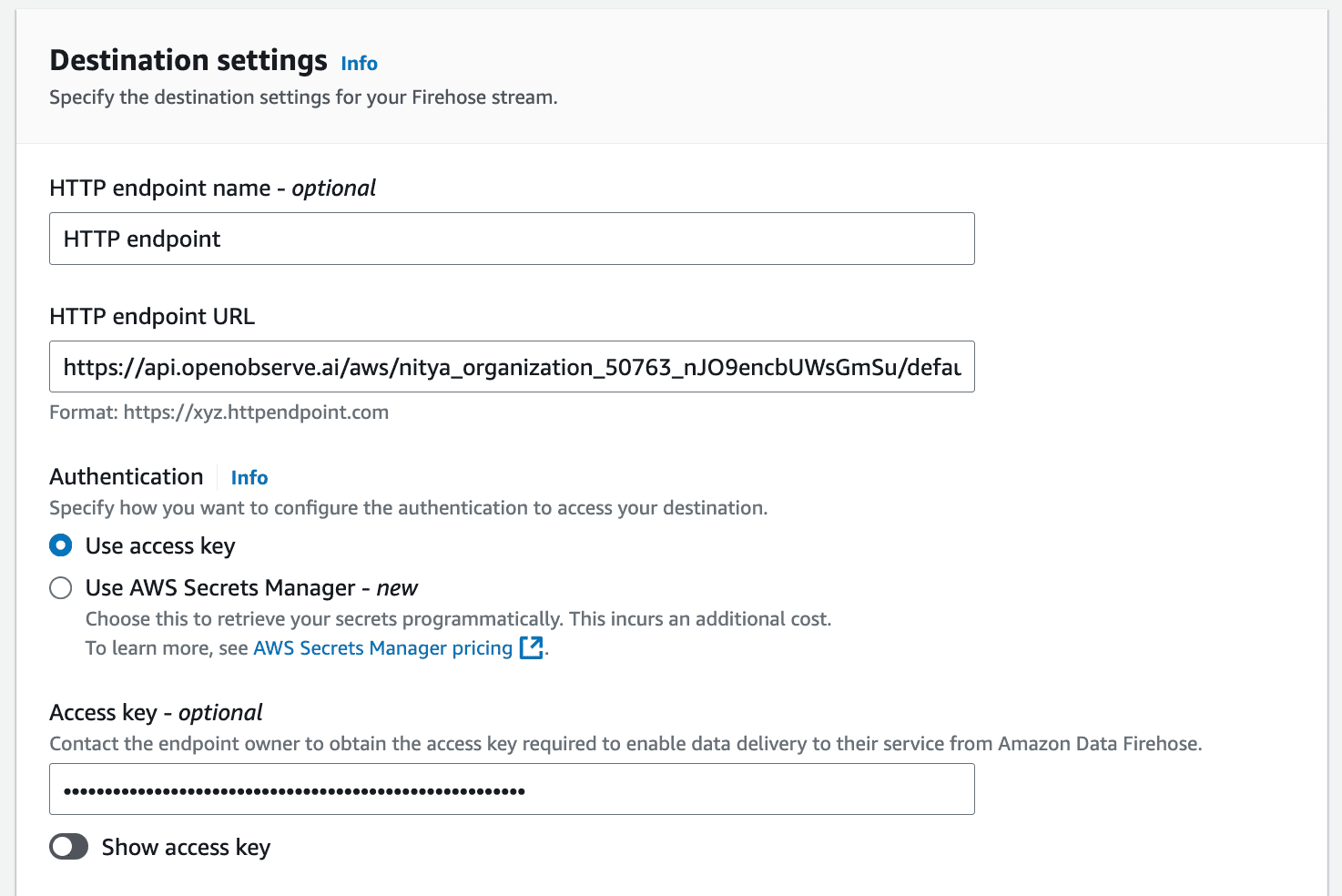The height and width of the screenshot is (896, 1342).
Task: Select the OpenObserve endpoint URL text
Action: (512, 367)
